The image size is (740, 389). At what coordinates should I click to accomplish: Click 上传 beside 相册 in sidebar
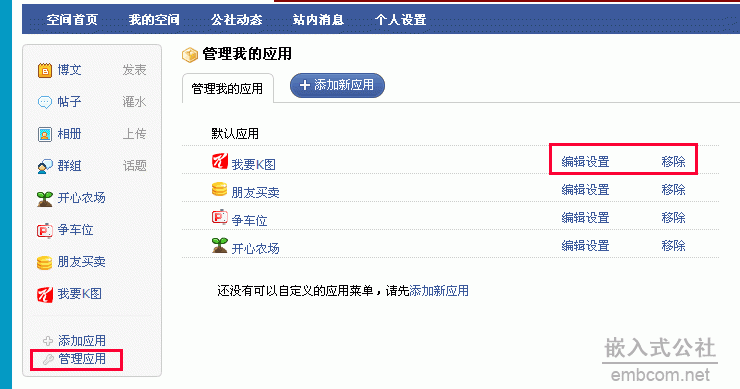pyautogui.click(x=135, y=134)
